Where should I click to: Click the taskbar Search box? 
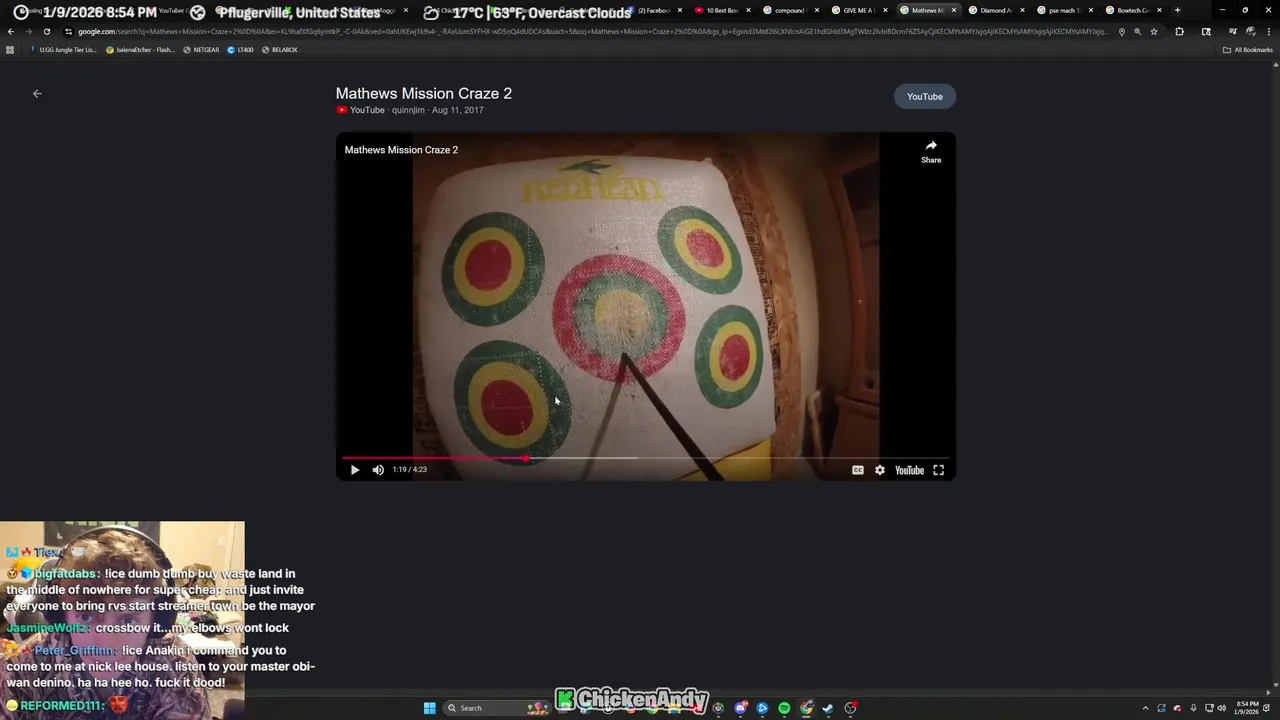(497, 708)
